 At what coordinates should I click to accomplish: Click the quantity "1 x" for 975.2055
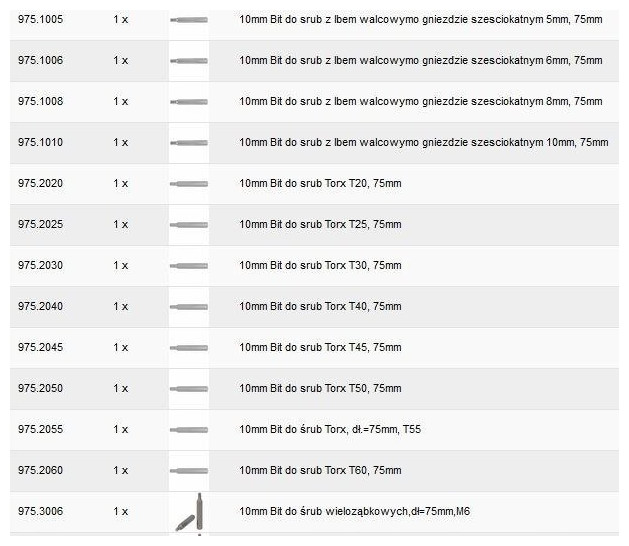(120, 430)
